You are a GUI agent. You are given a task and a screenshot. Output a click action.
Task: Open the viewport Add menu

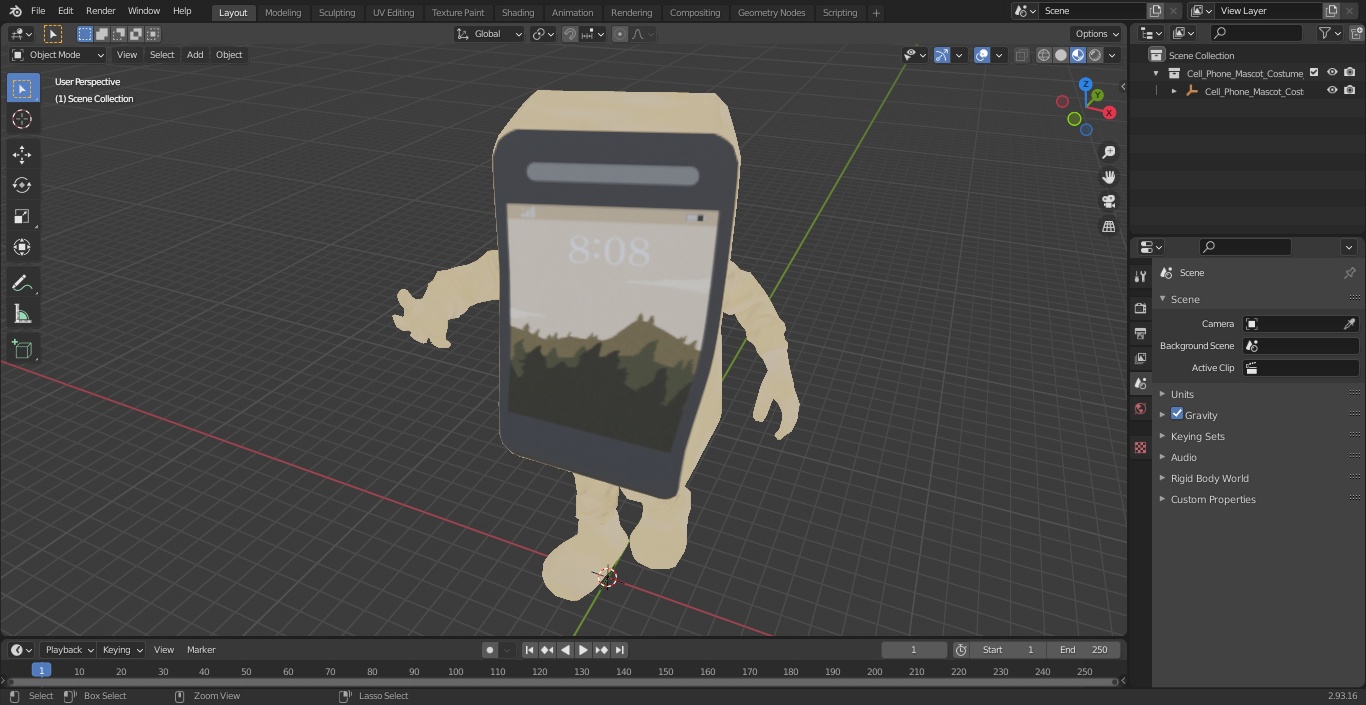[x=195, y=55]
